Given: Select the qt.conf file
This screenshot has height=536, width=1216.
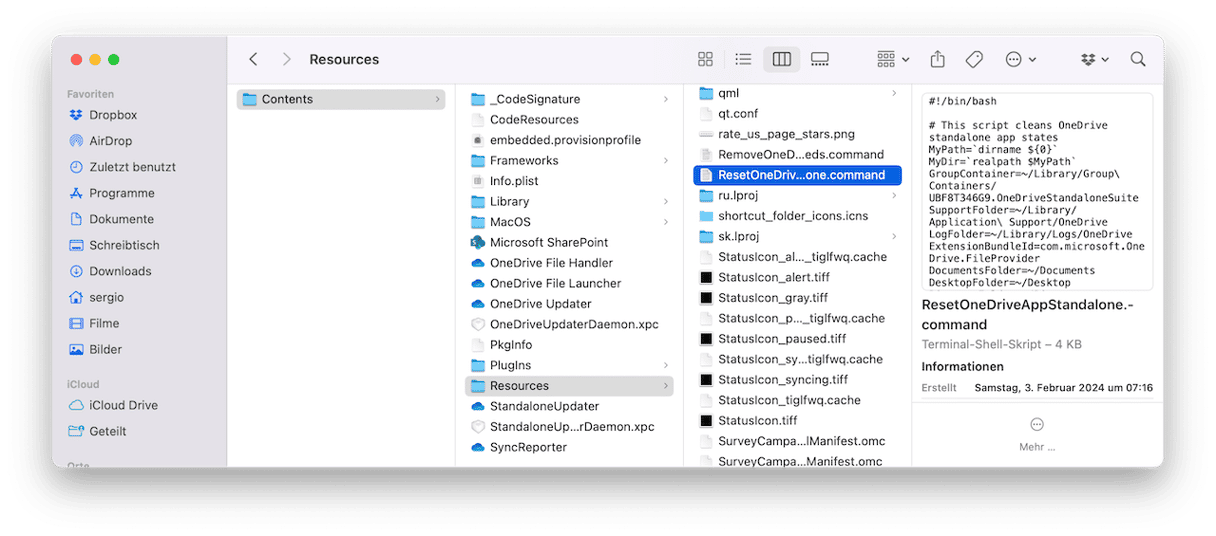Looking at the screenshot, I should click(x=738, y=114).
